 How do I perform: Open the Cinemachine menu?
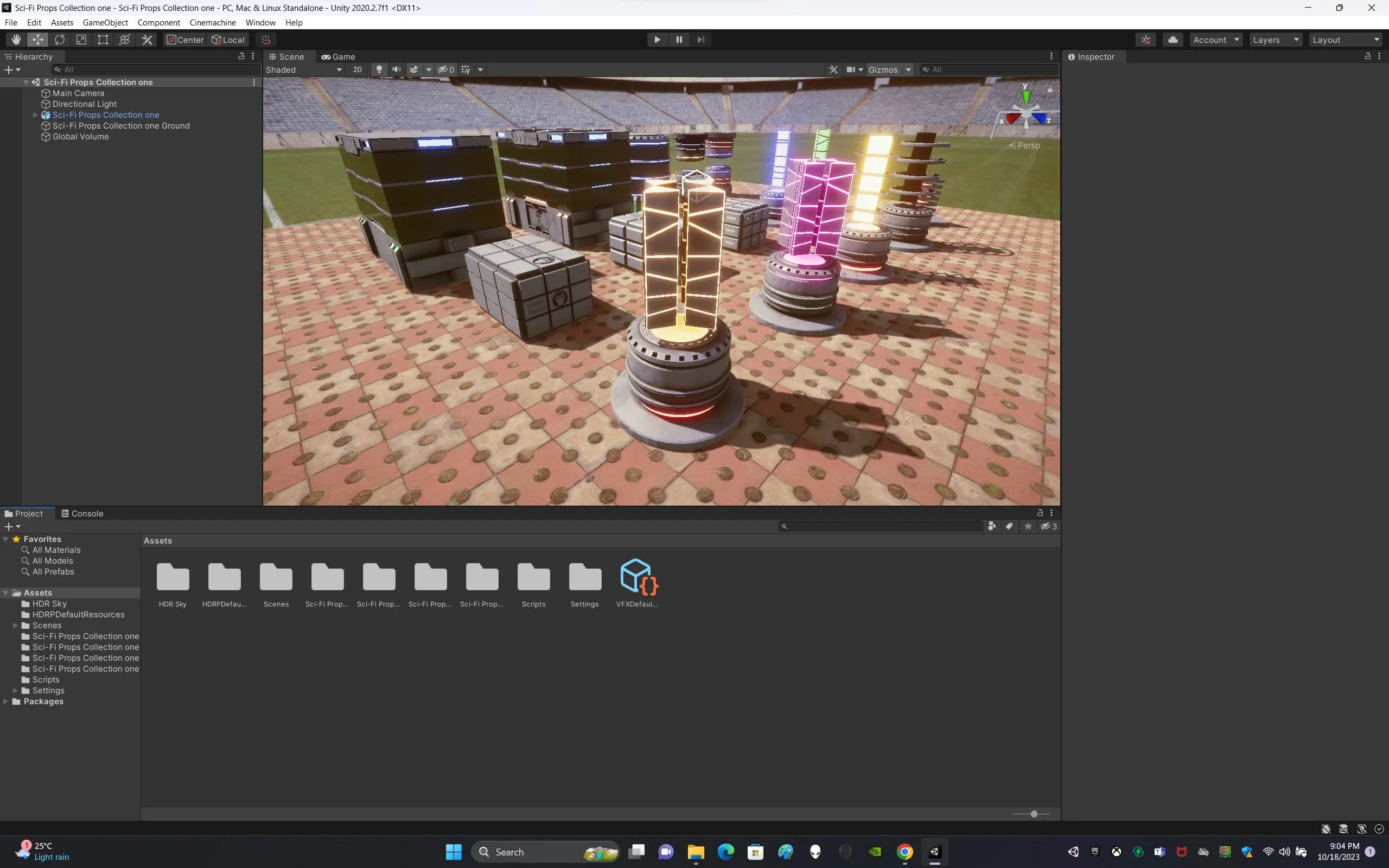pyautogui.click(x=212, y=22)
